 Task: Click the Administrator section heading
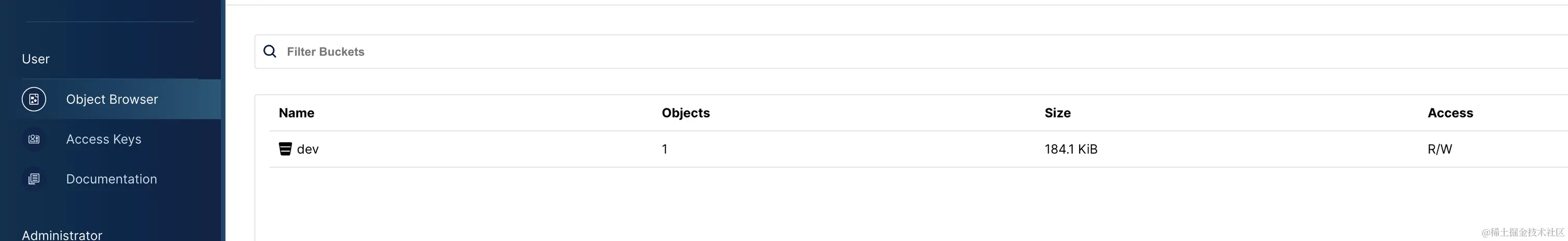coord(62,235)
